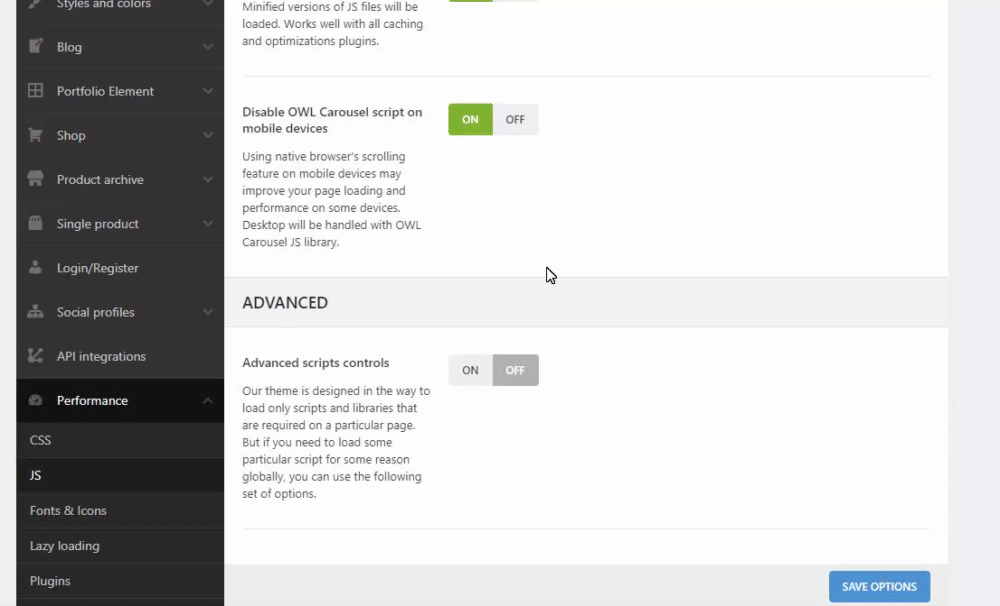1000x606 pixels.
Task: Switch Advanced scripts controls to ON
Action: point(470,370)
